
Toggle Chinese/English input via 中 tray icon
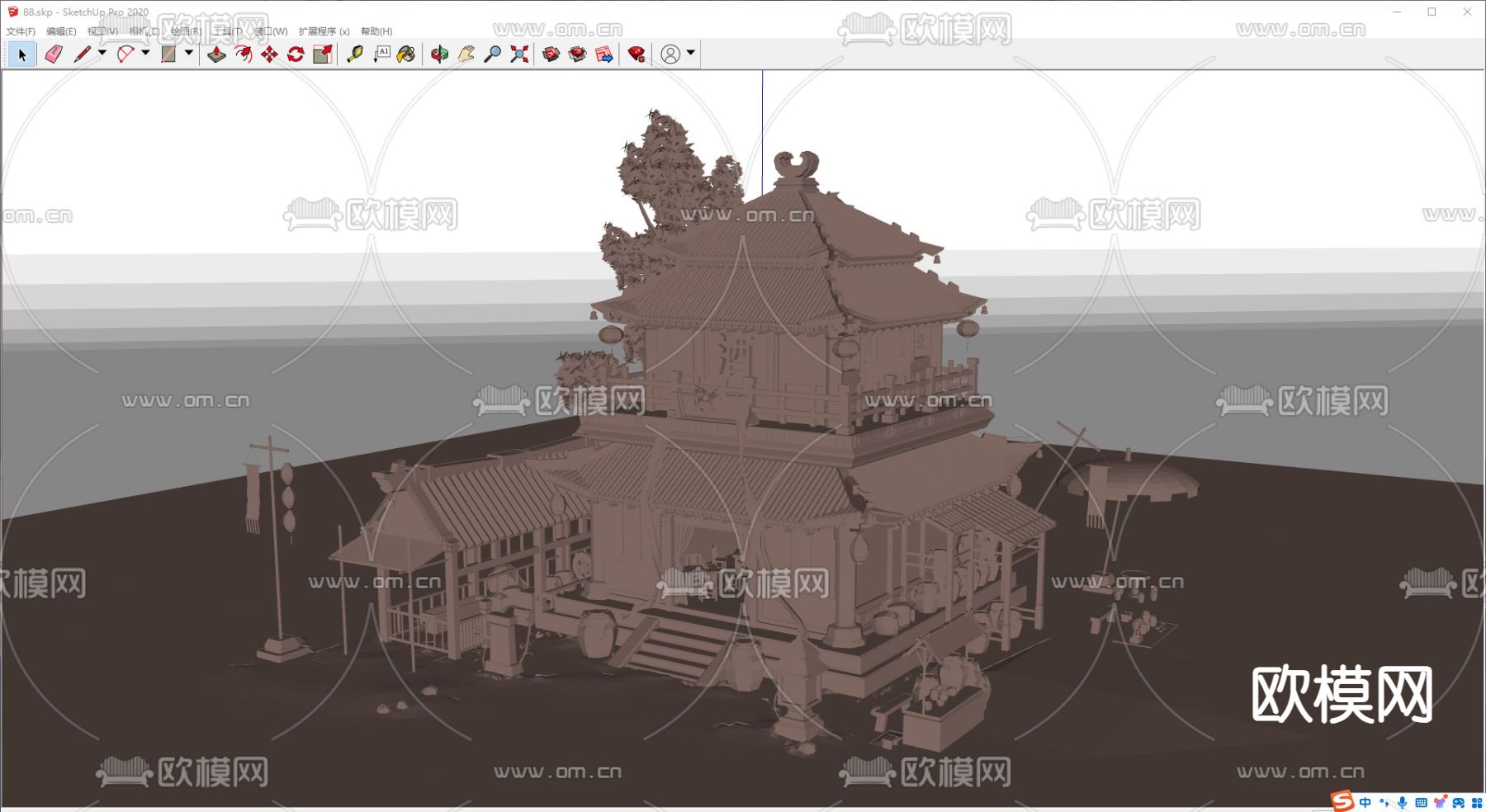coord(1365,801)
